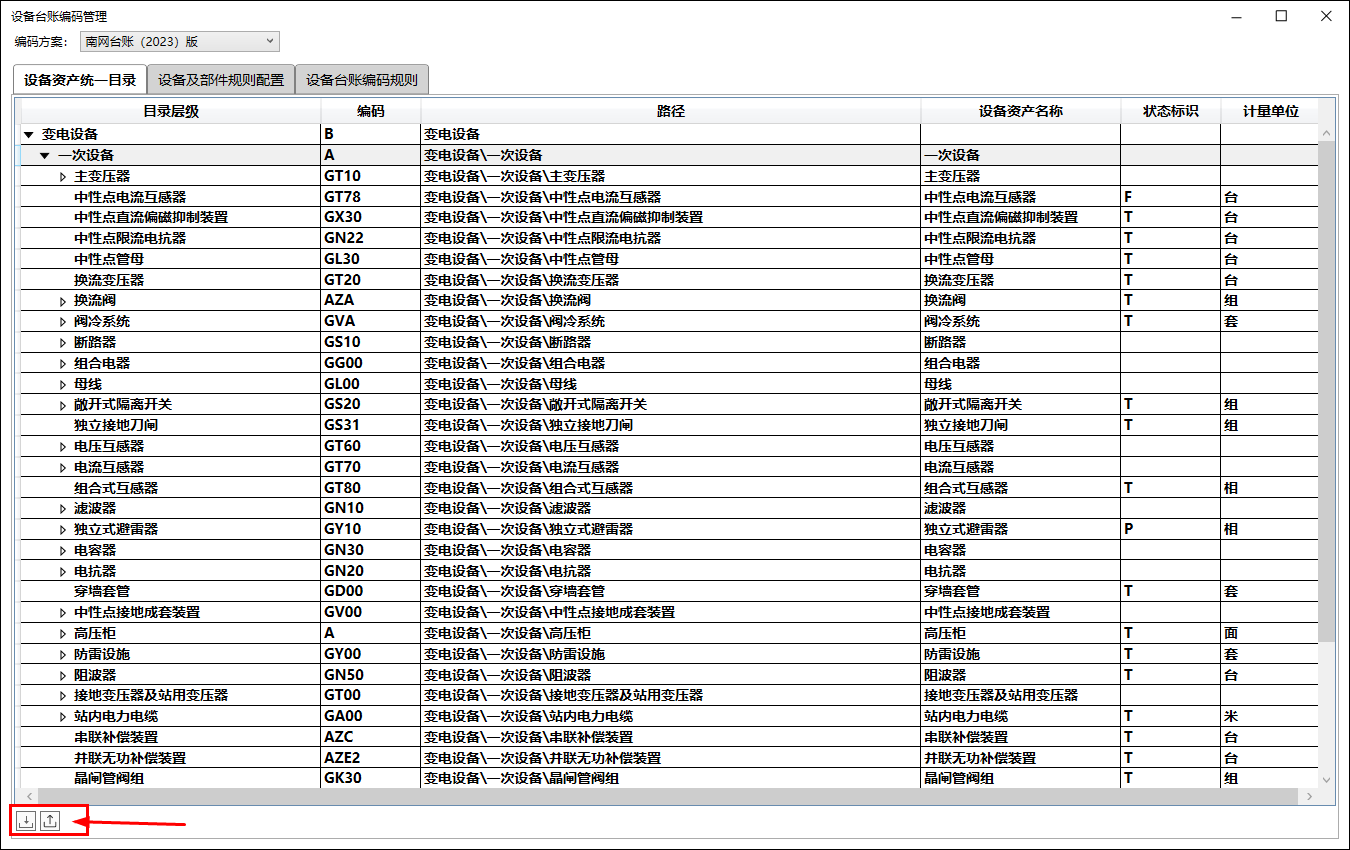Image resolution: width=1350 pixels, height=850 pixels.
Task: Click the code cell GS10
Action: 371,342
